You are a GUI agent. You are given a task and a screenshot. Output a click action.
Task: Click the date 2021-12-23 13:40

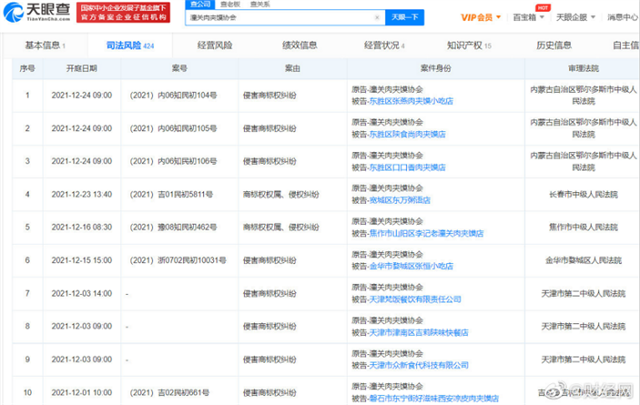click(x=82, y=194)
